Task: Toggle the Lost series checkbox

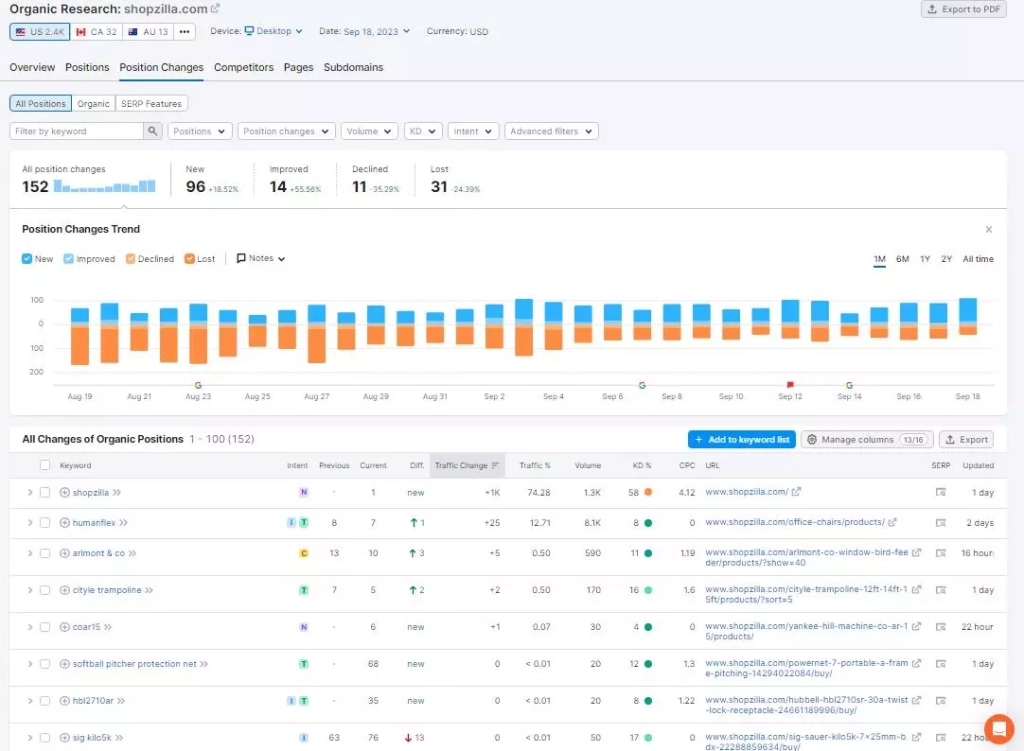Action: pyautogui.click(x=189, y=259)
